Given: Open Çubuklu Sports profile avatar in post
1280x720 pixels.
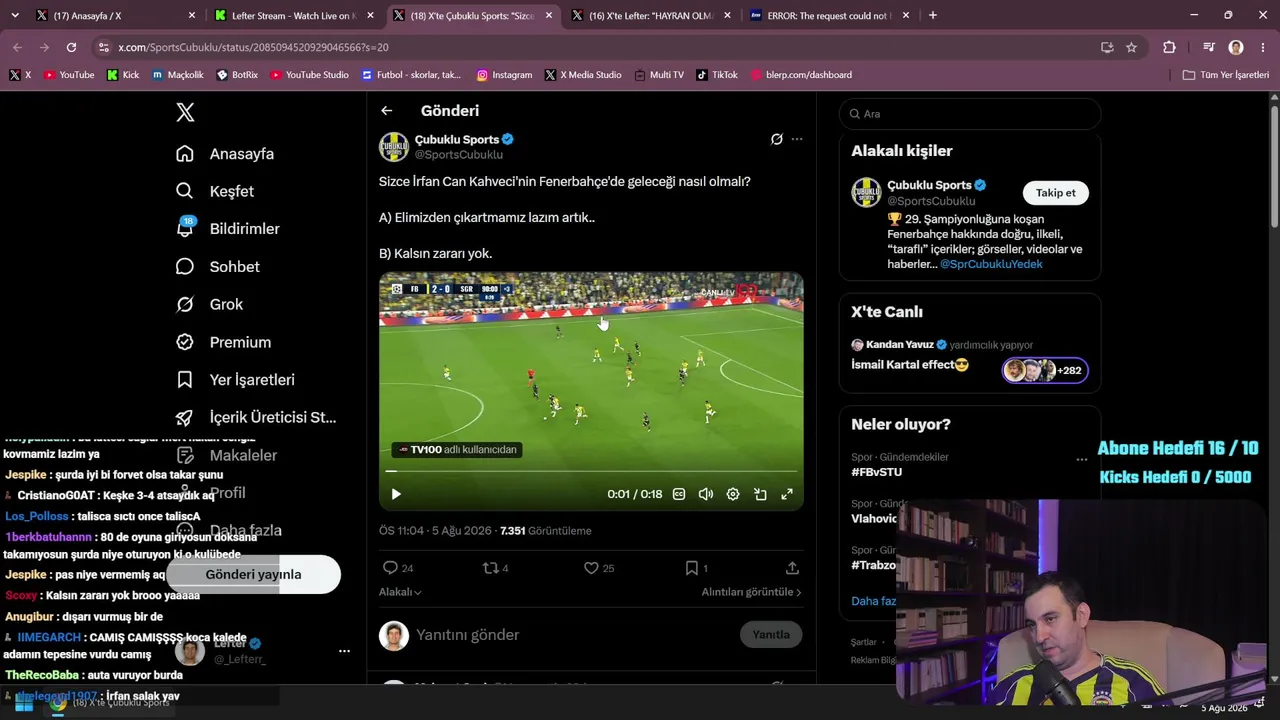Looking at the screenshot, I should [x=394, y=147].
